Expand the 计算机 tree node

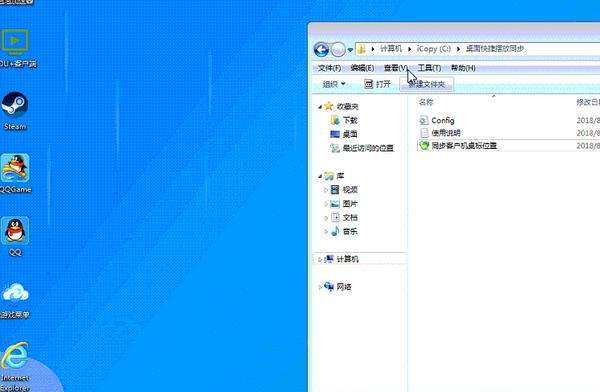click(320, 260)
